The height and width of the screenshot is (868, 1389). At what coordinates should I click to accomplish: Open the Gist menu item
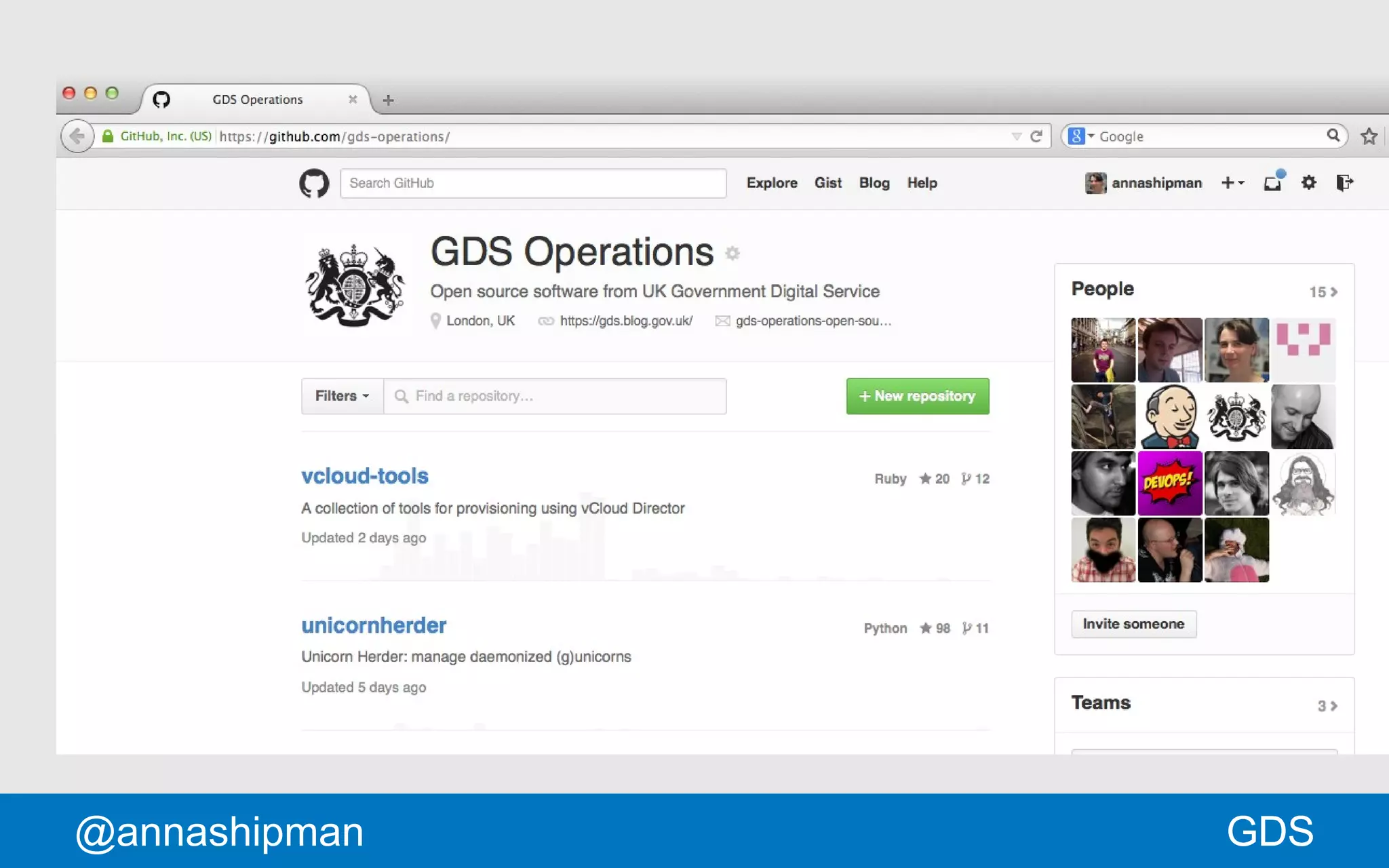coord(827,183)
